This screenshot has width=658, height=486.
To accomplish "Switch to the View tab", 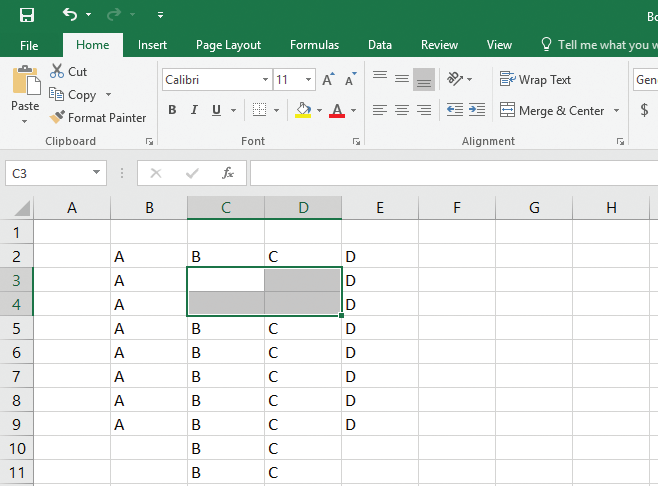I will click(499, 45).
